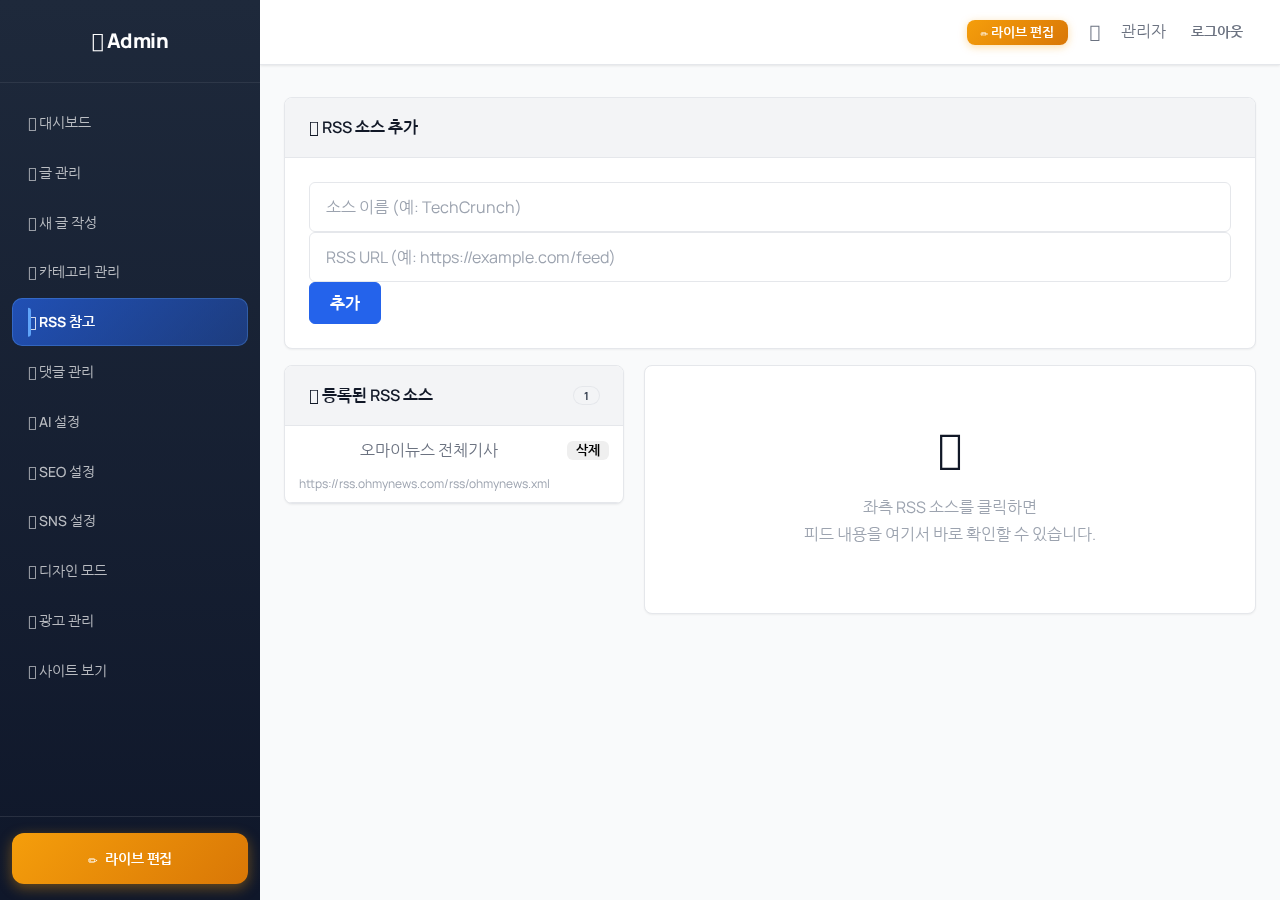Focus the RSS URL input field

(769, 257)
